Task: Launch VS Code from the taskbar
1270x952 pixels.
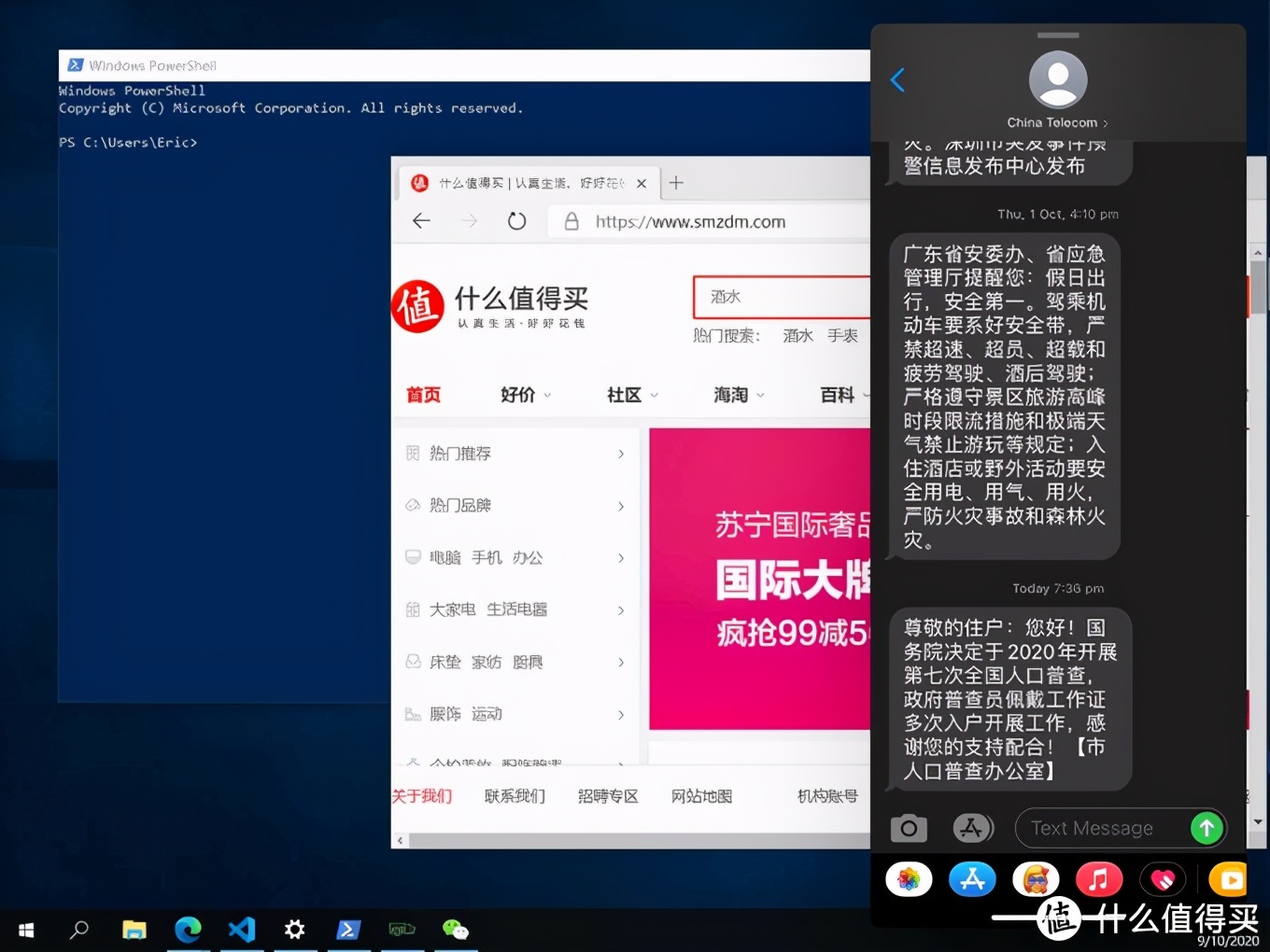Action: (x=241, y=930)
